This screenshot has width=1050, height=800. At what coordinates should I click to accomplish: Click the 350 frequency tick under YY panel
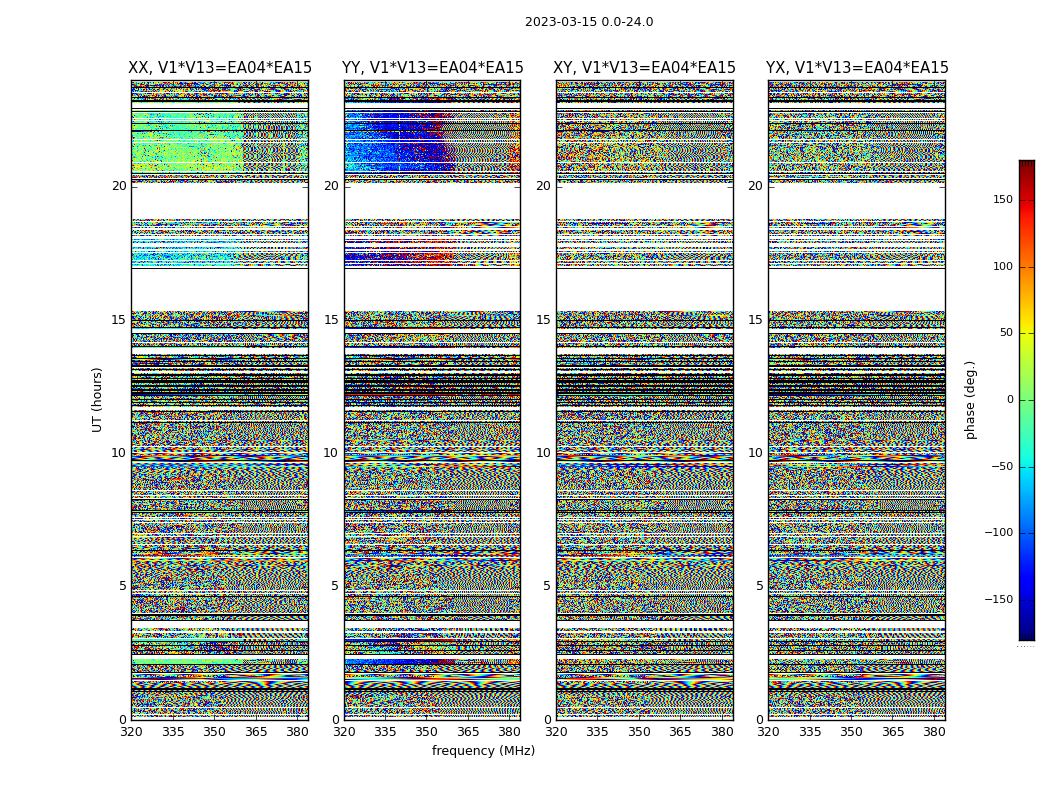pyautogui.click(x=427, y=732)
